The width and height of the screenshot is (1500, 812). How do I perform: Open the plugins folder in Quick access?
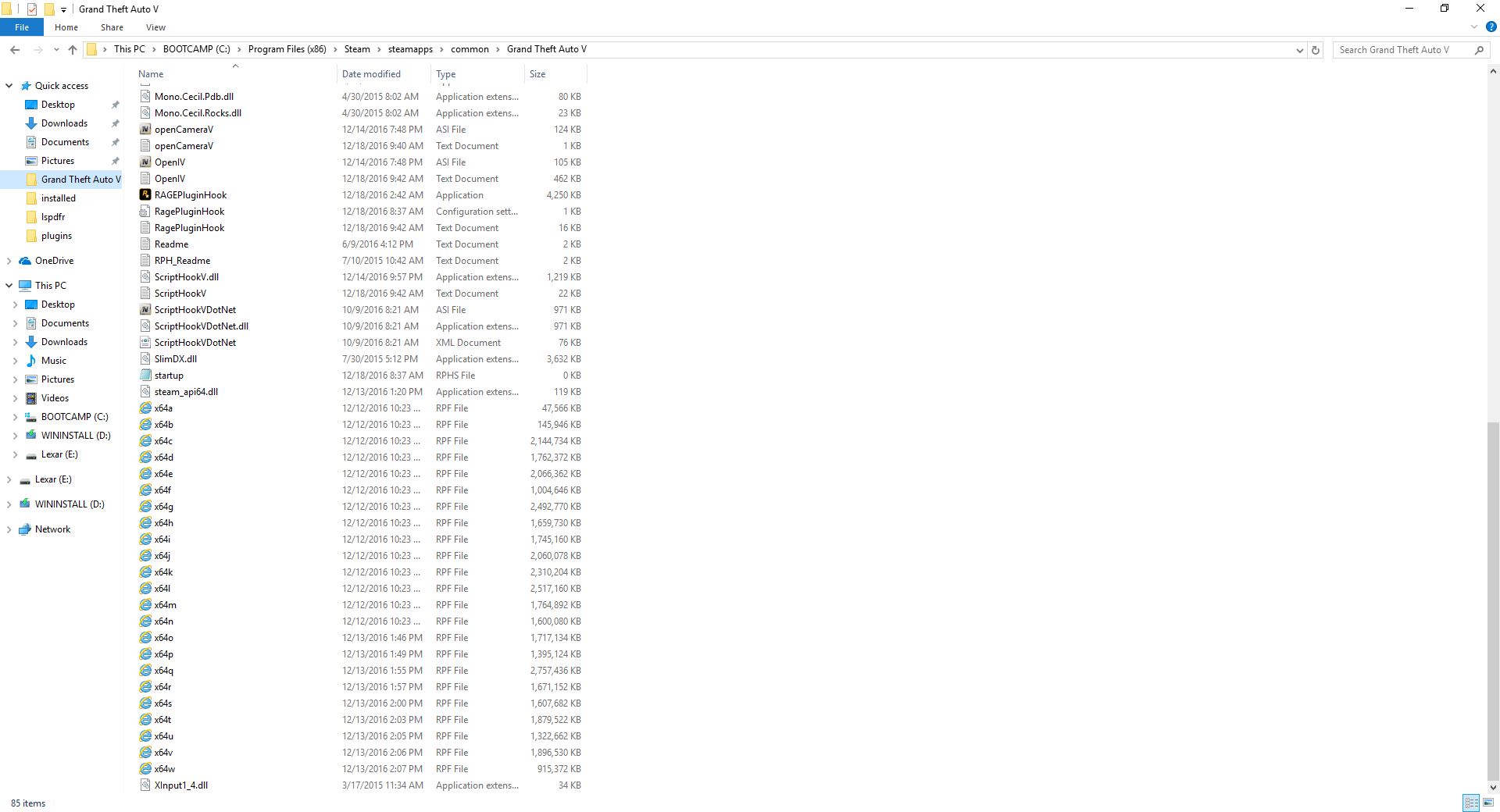click(x=56, y=236)
